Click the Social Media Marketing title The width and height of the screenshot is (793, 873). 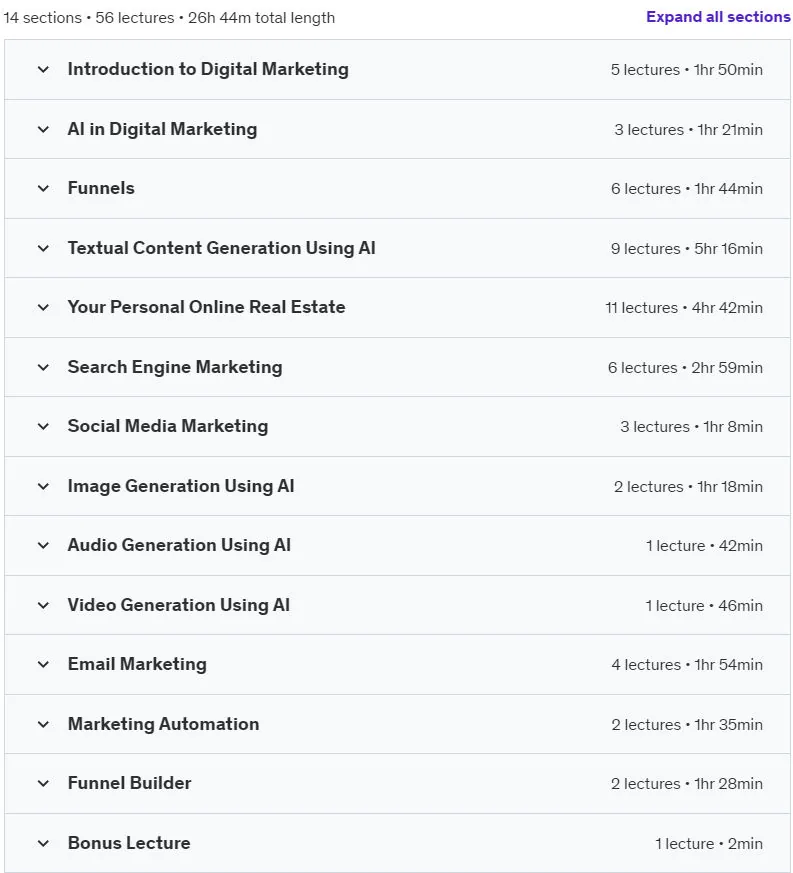[168, 426]
